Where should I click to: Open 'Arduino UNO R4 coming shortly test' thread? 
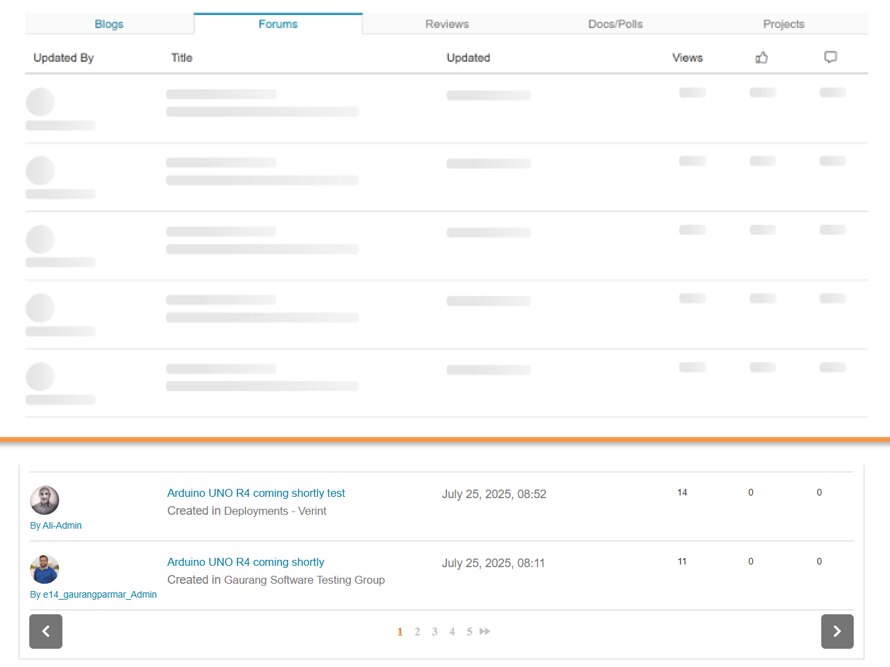pyautogui.click(x=256, y=493)
